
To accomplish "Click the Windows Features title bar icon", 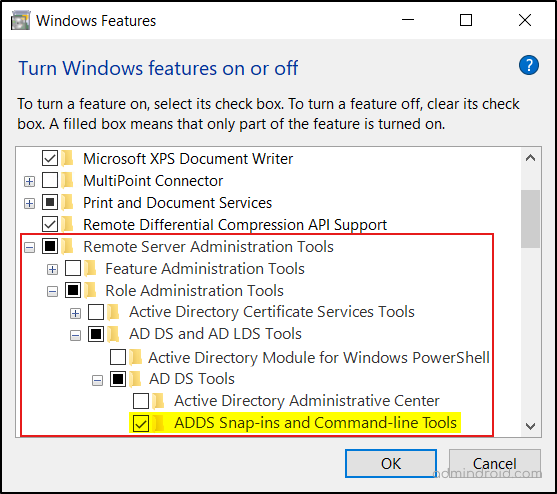I will pyautogui.click(x=20, y=21).
